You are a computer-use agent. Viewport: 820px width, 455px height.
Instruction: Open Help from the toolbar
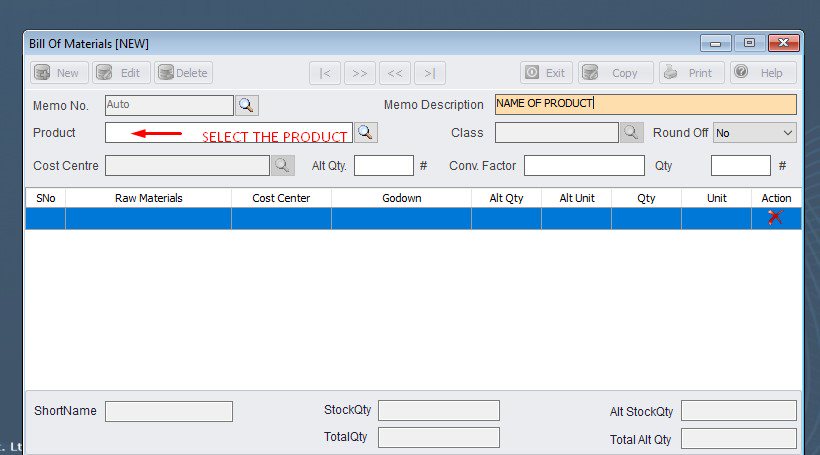click(762, 73)
